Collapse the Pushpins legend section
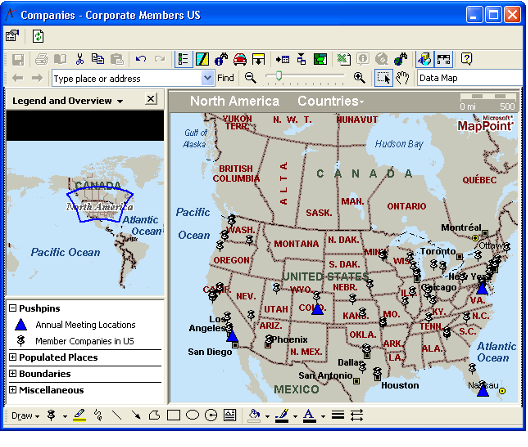Image resolution: width=528 pixels, height=447 pixels. (13, 308)
